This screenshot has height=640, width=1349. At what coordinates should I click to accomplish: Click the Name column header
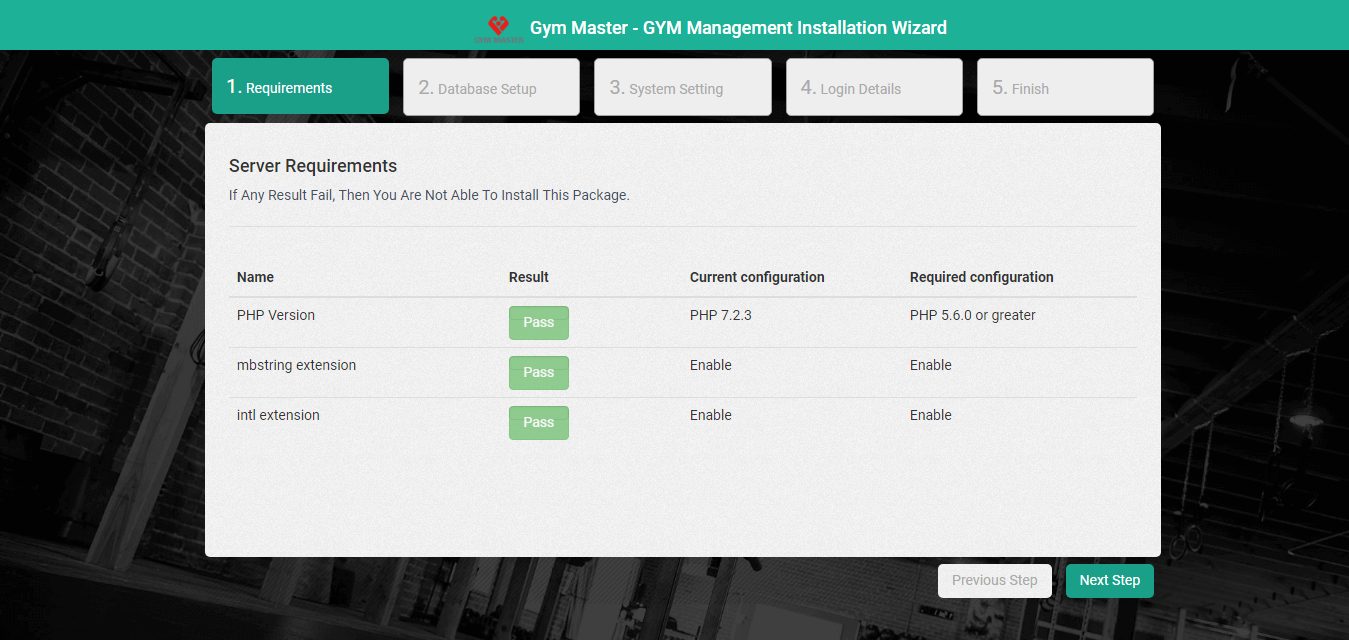click(255, 277)
